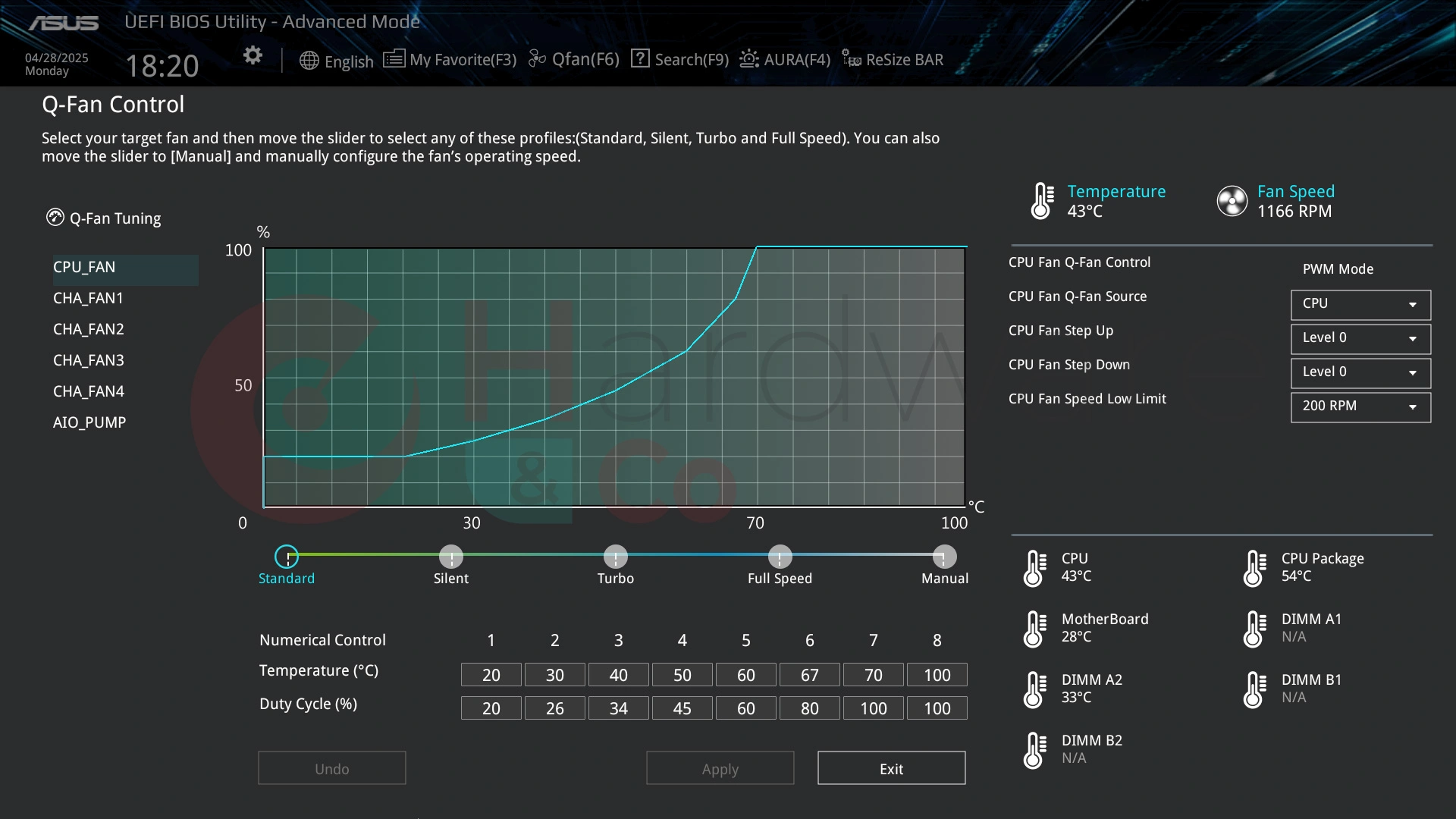Click duty cycle field point 6 value 80
Screen dimensions: 1456x819
coord(809,708)
